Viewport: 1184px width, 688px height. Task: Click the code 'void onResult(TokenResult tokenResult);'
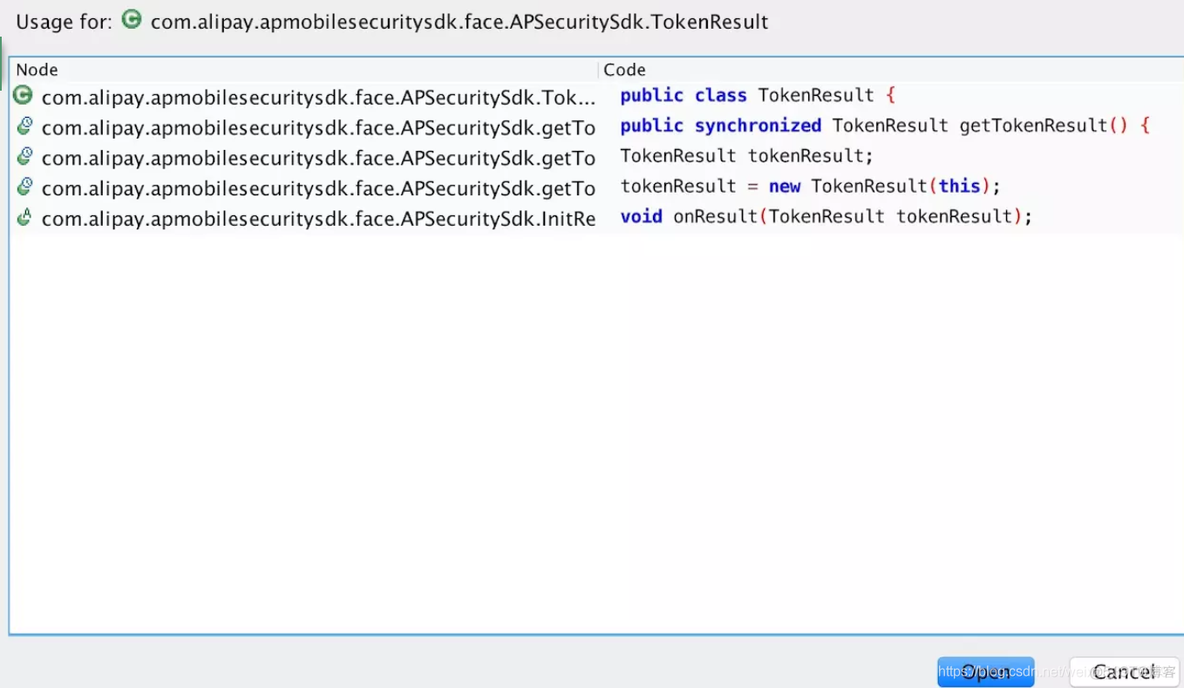click(825, 216)
